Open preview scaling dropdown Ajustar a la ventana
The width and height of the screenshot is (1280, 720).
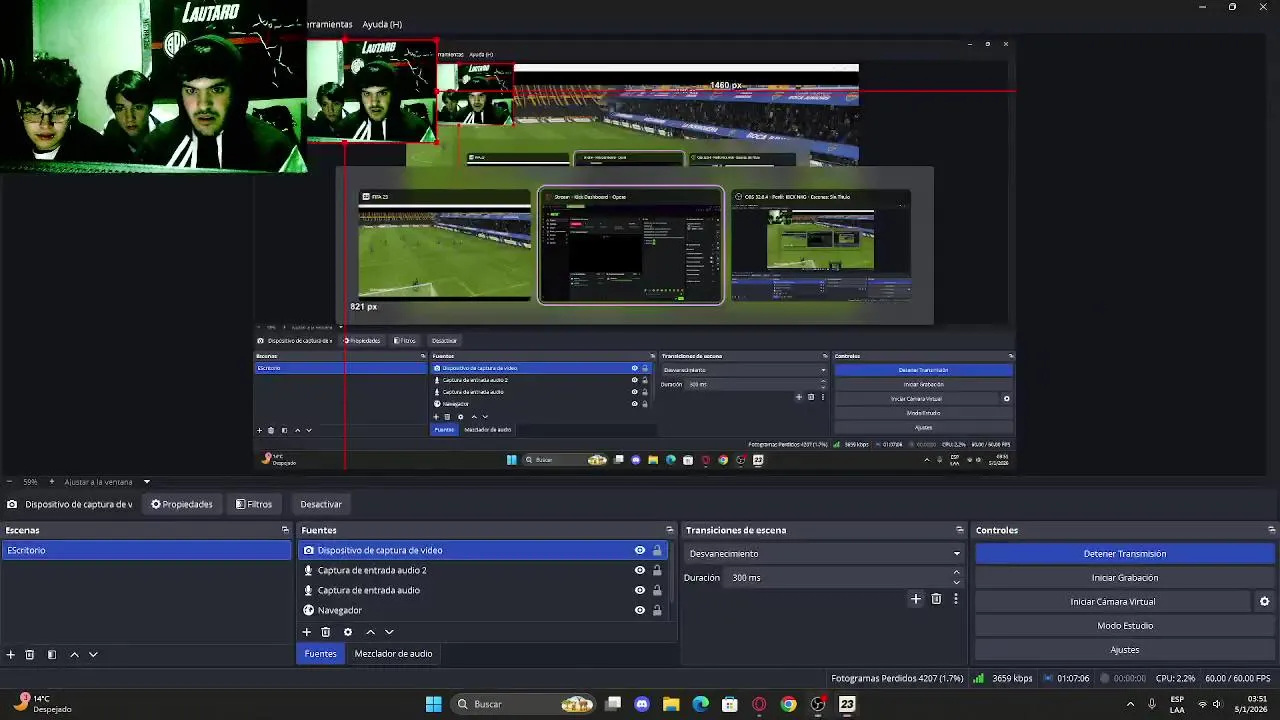click(x=107, y=482)
